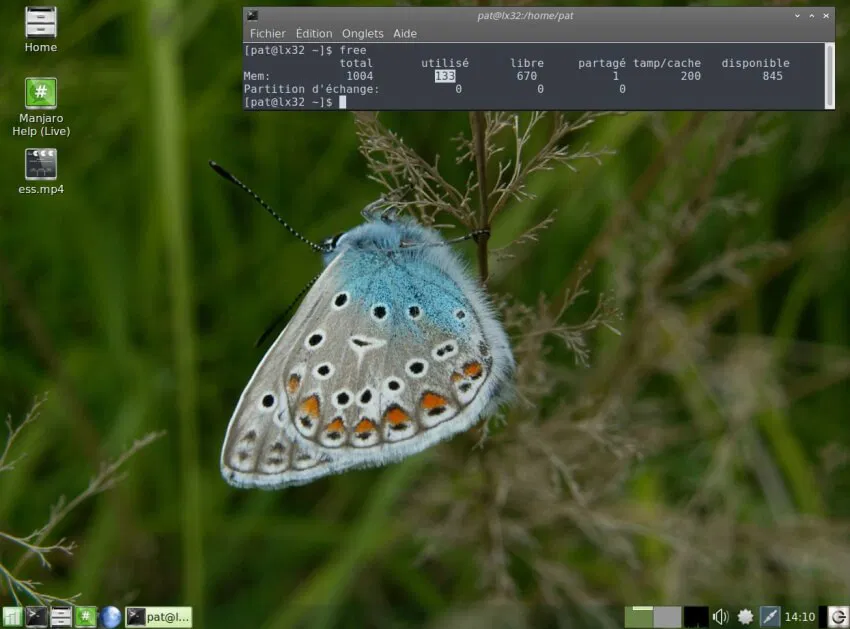Open the application menu launcher
The width and height of the screenshot is (850, 629).
(13, 617)
